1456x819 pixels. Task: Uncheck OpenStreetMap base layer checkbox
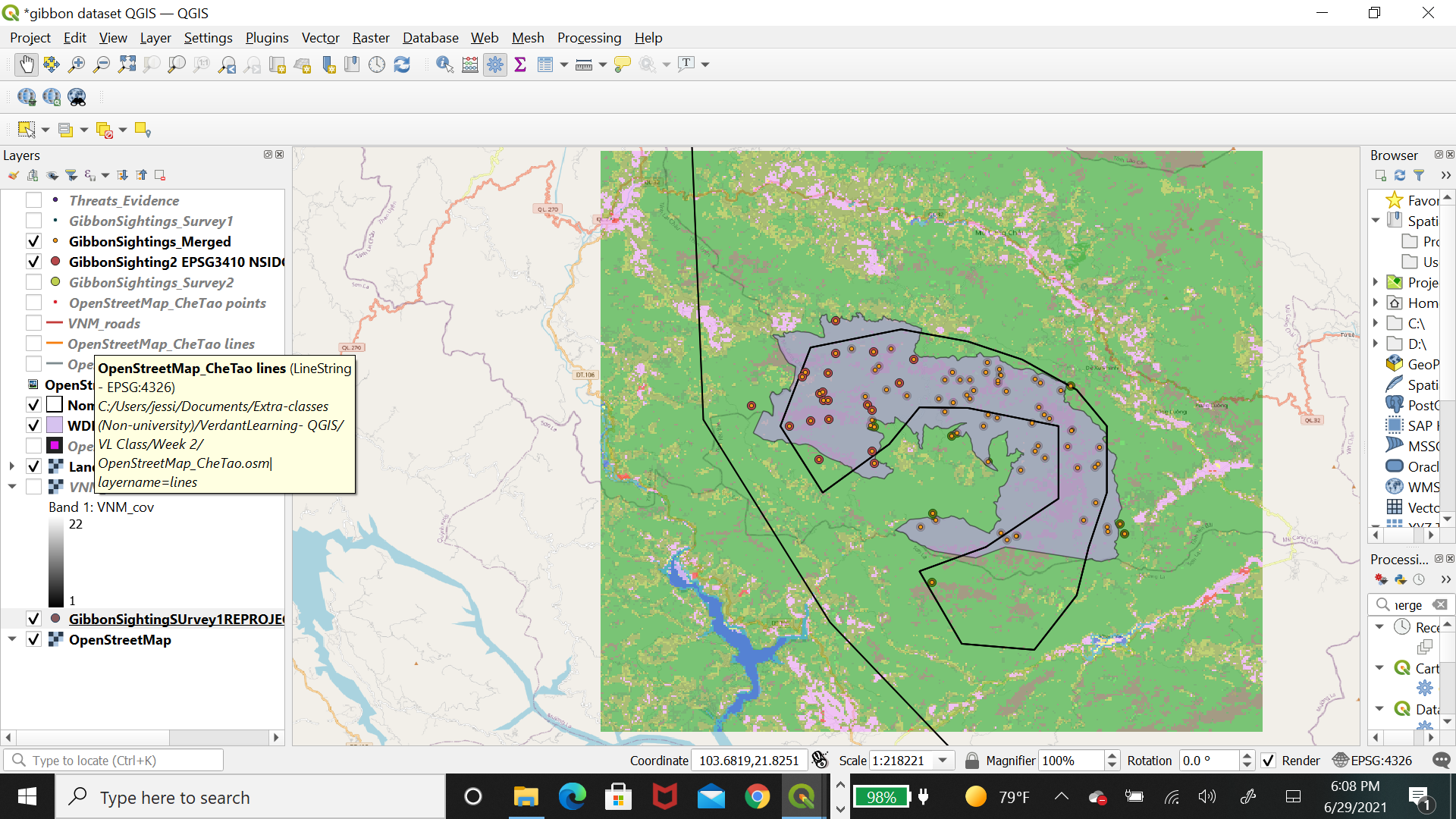pyautogui.click(x=33, y=639)
